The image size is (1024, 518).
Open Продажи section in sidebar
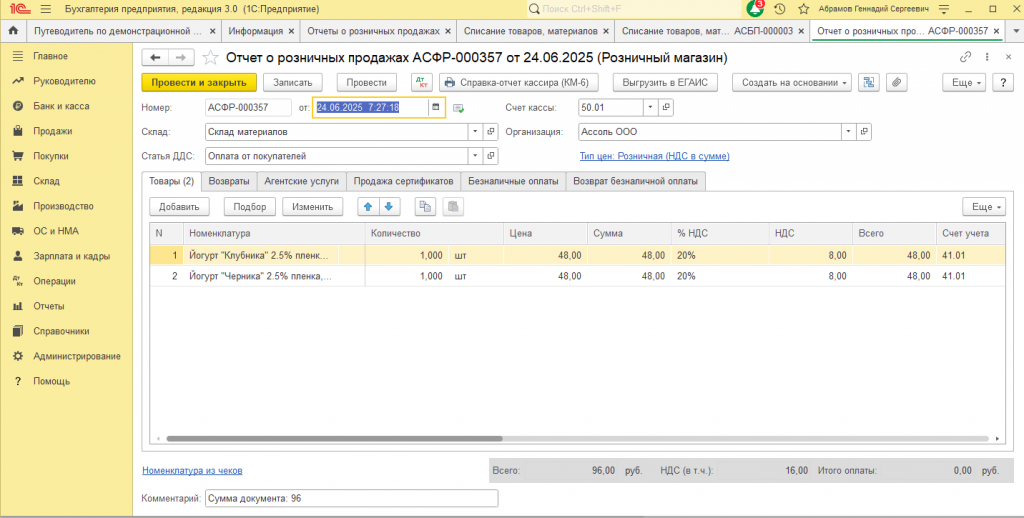pos(52,131)
